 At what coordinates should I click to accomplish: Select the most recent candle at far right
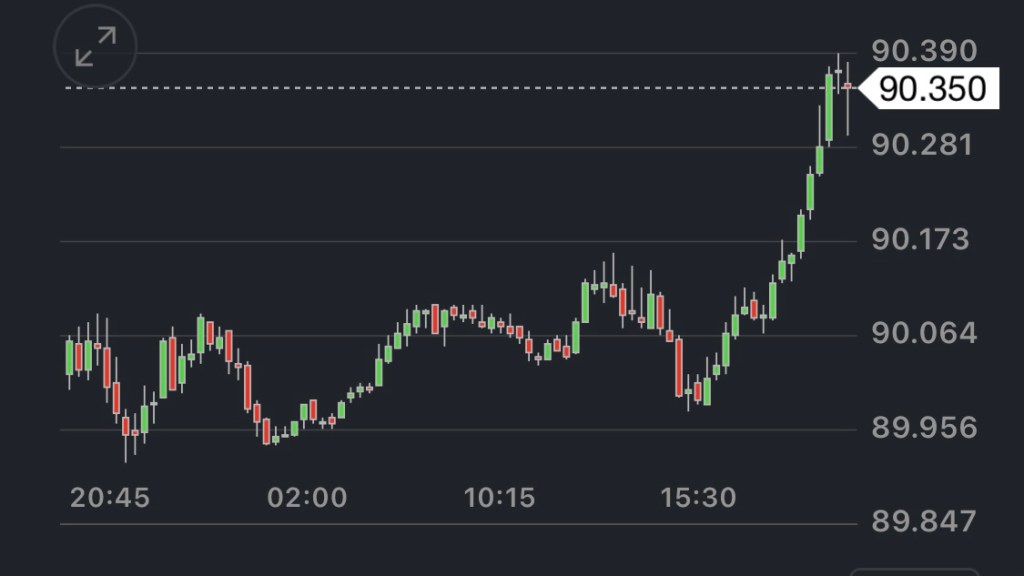[x=848, y=88]
